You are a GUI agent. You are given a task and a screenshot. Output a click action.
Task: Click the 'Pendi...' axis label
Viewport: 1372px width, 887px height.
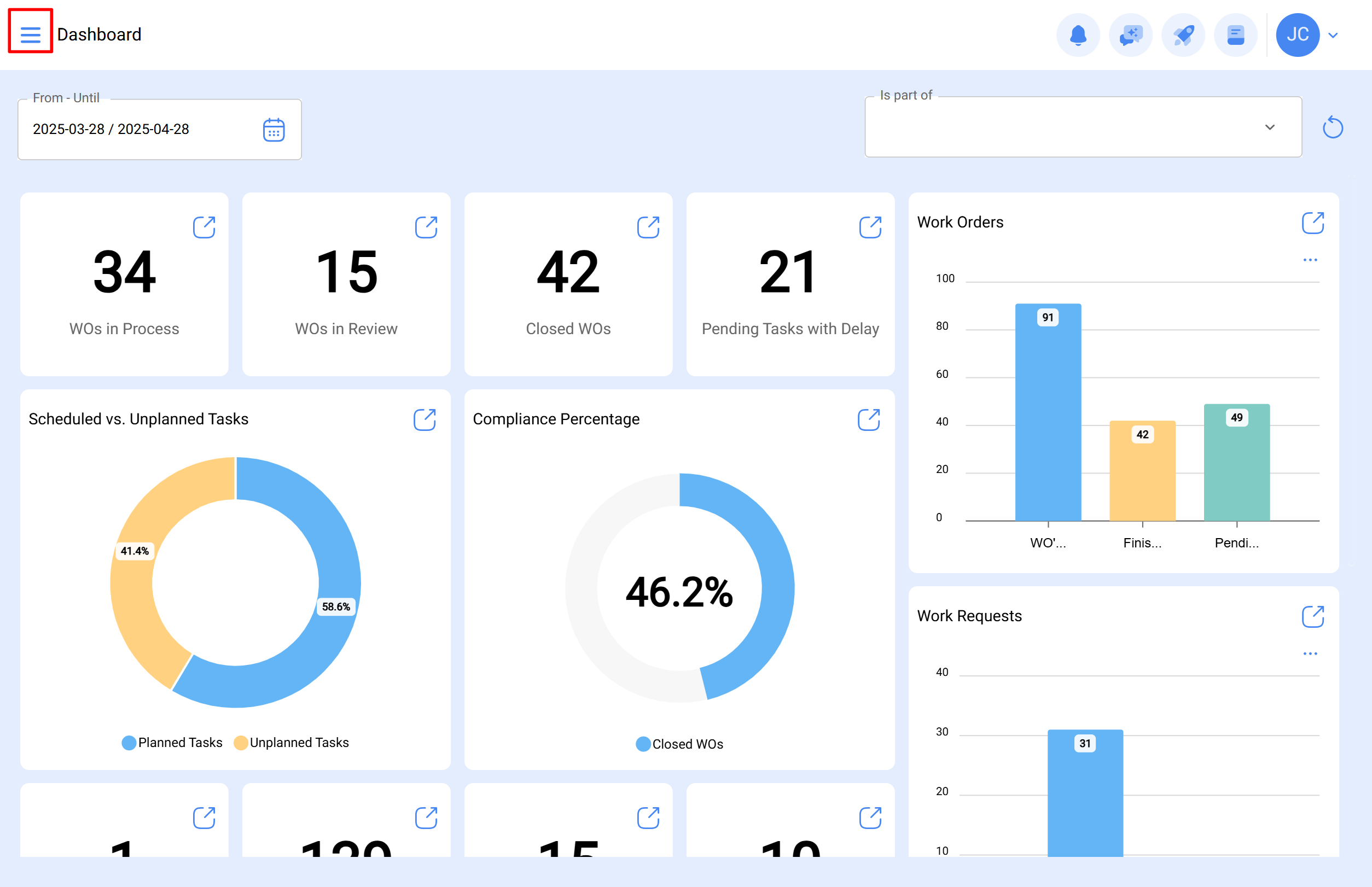tap(1236, 542)
